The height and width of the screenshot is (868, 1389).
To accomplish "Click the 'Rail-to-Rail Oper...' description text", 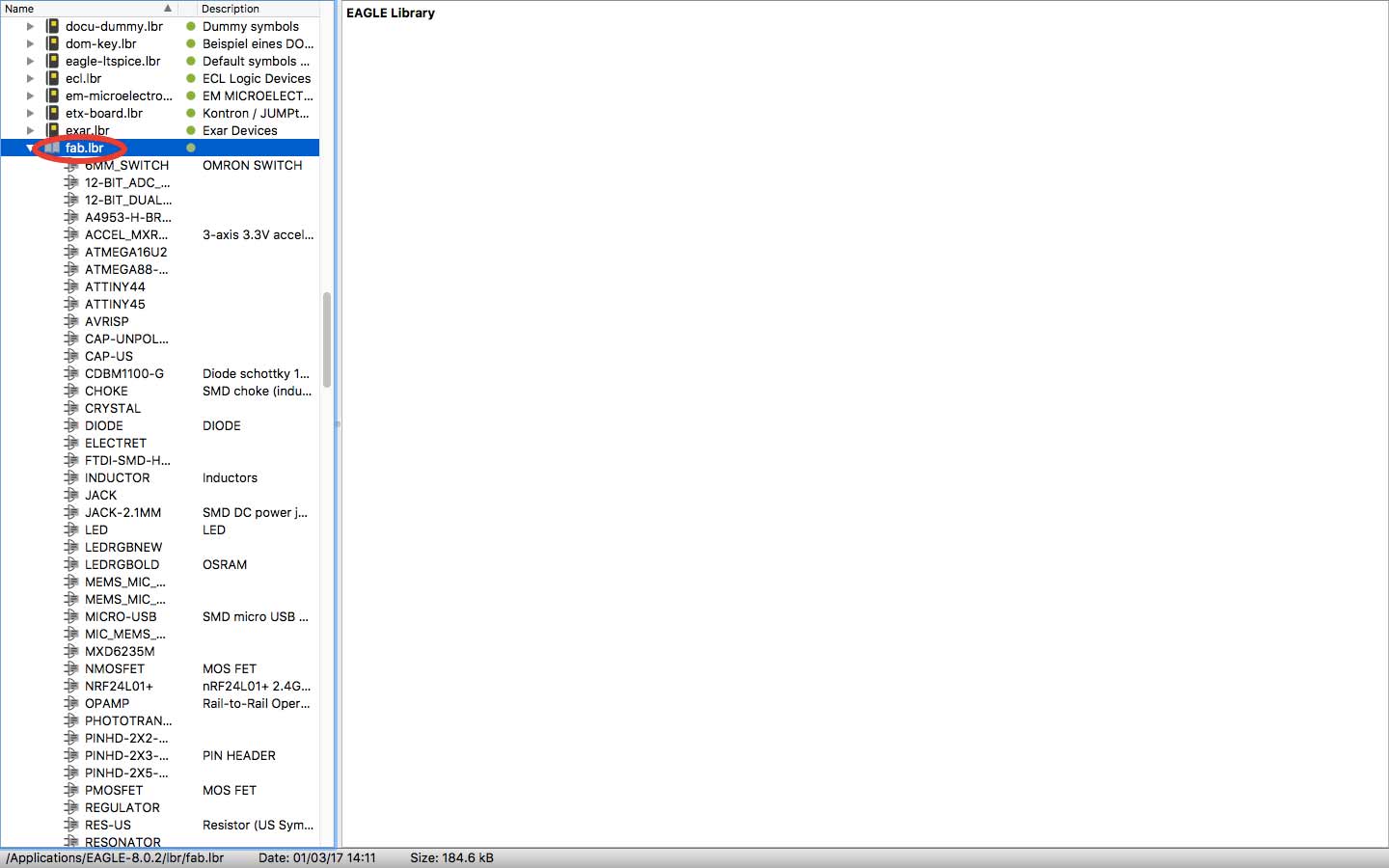I will coord(257,704).
